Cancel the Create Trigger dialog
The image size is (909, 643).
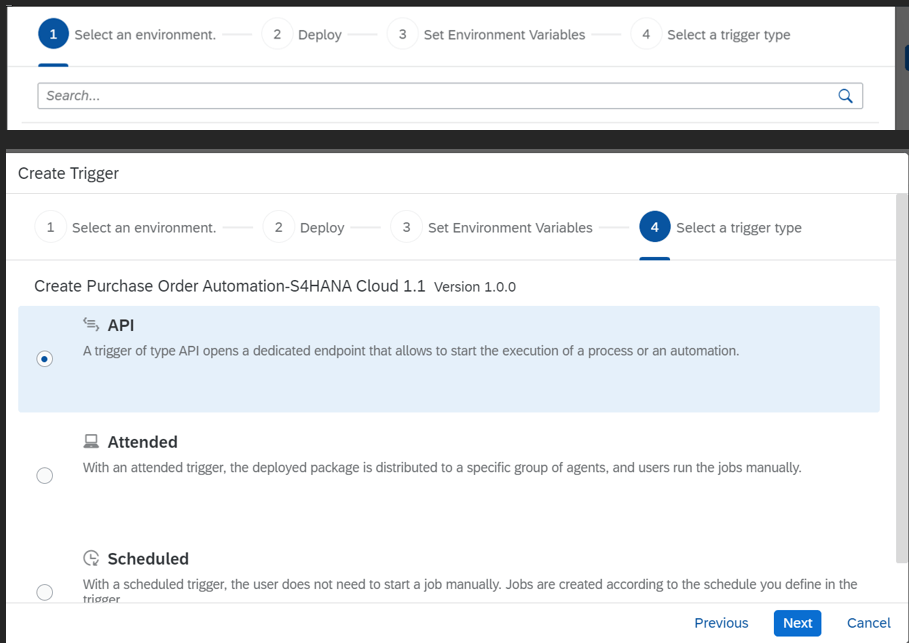(868, 623)
